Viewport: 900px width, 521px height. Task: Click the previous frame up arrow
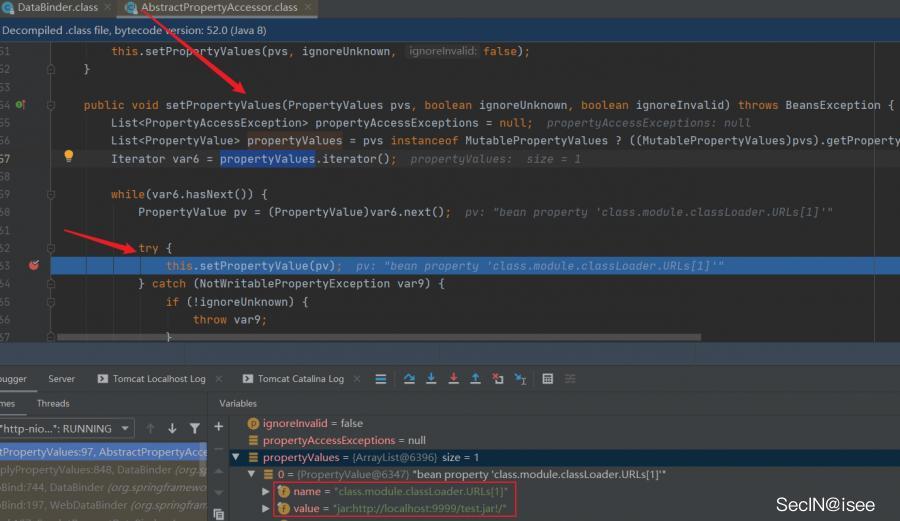point(150,428)
